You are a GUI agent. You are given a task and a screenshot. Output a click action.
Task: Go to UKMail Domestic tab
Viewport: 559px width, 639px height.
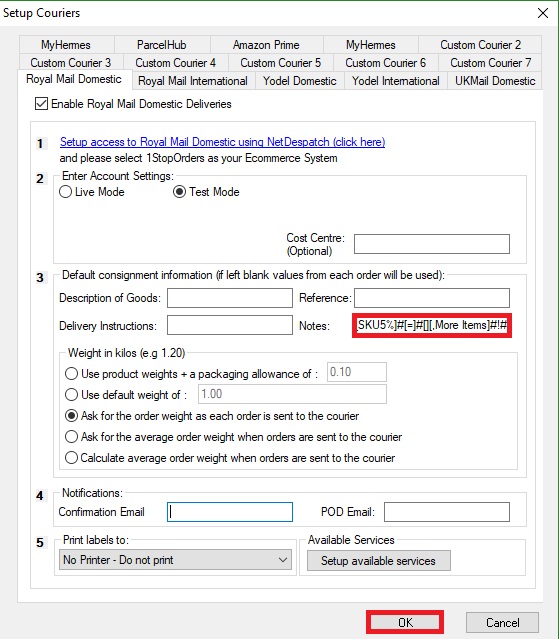click(x=495, y=81)
